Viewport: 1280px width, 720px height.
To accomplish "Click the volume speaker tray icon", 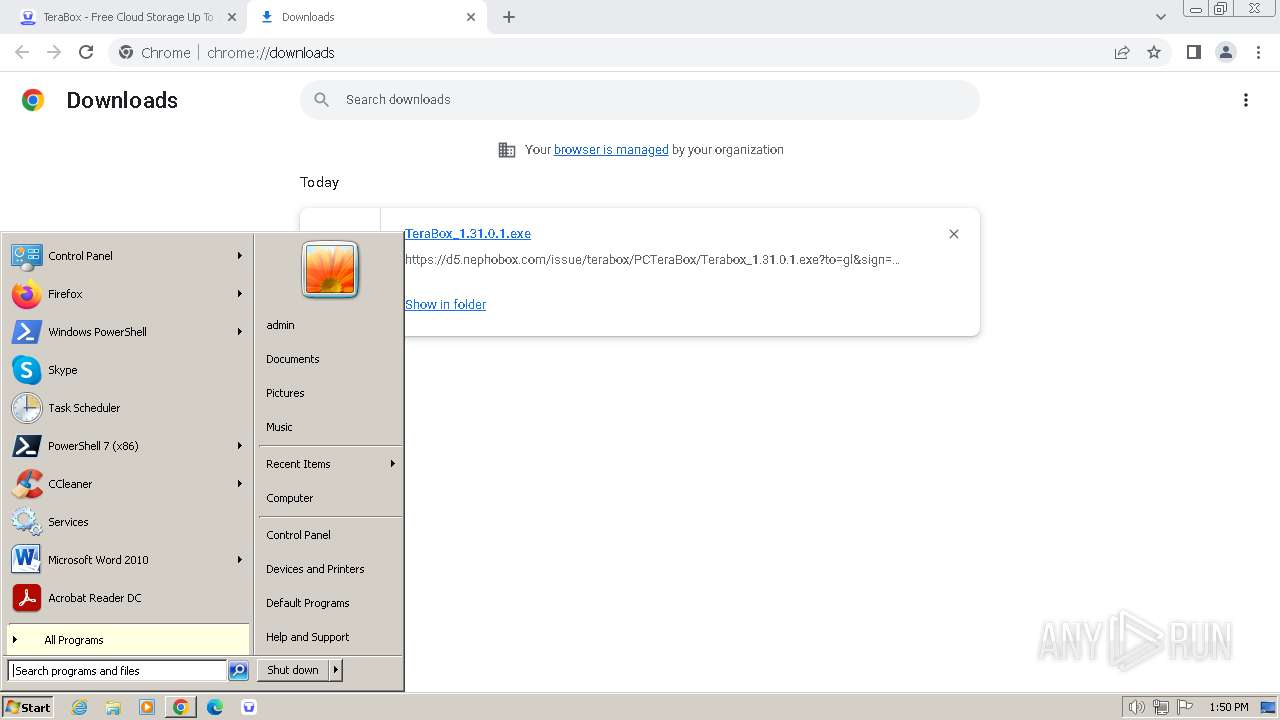I will [x=1137, y=707].
